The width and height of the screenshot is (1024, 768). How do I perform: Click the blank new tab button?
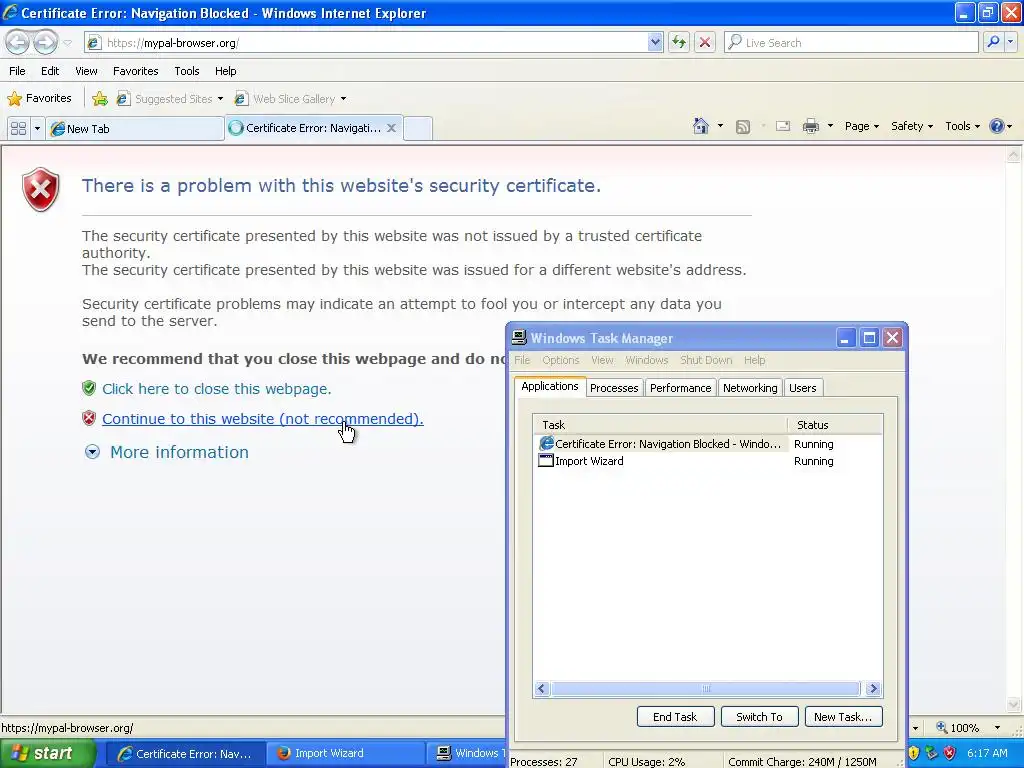tap(418, 128)
